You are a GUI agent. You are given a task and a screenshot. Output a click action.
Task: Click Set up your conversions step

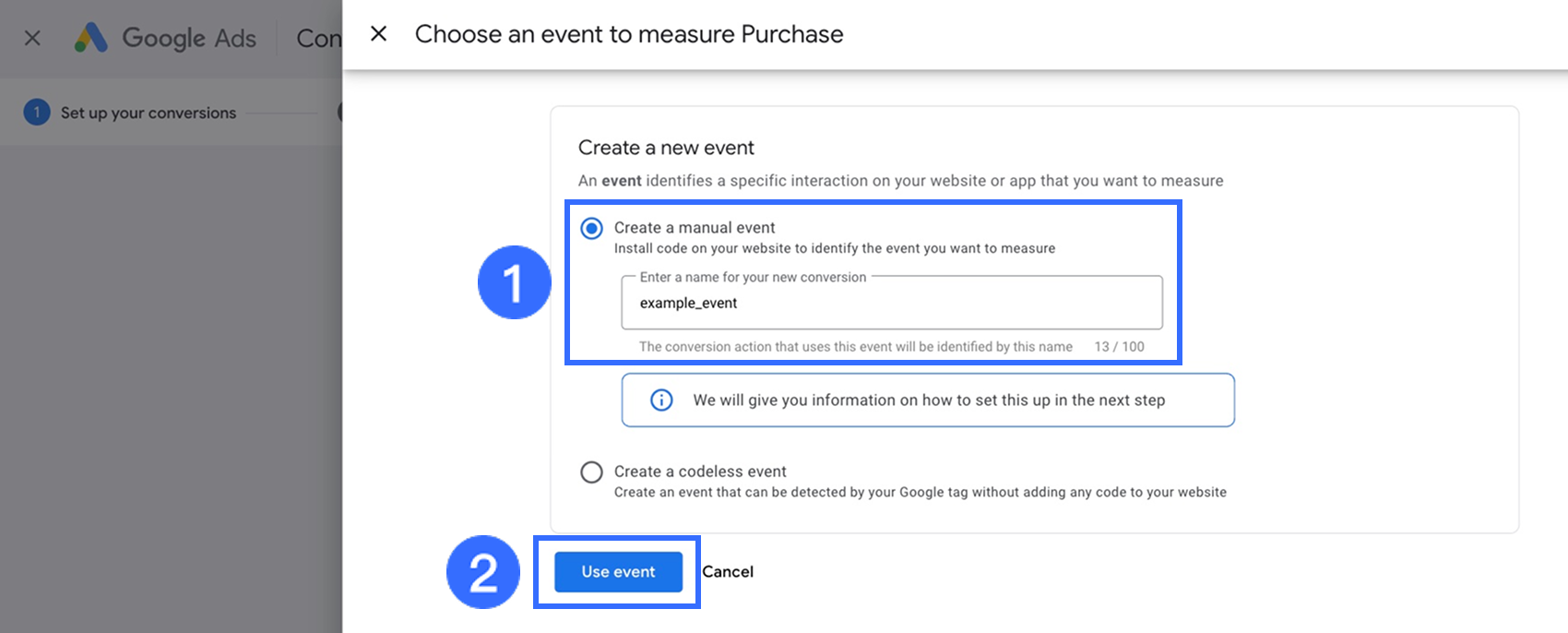[x=148, y=113]
